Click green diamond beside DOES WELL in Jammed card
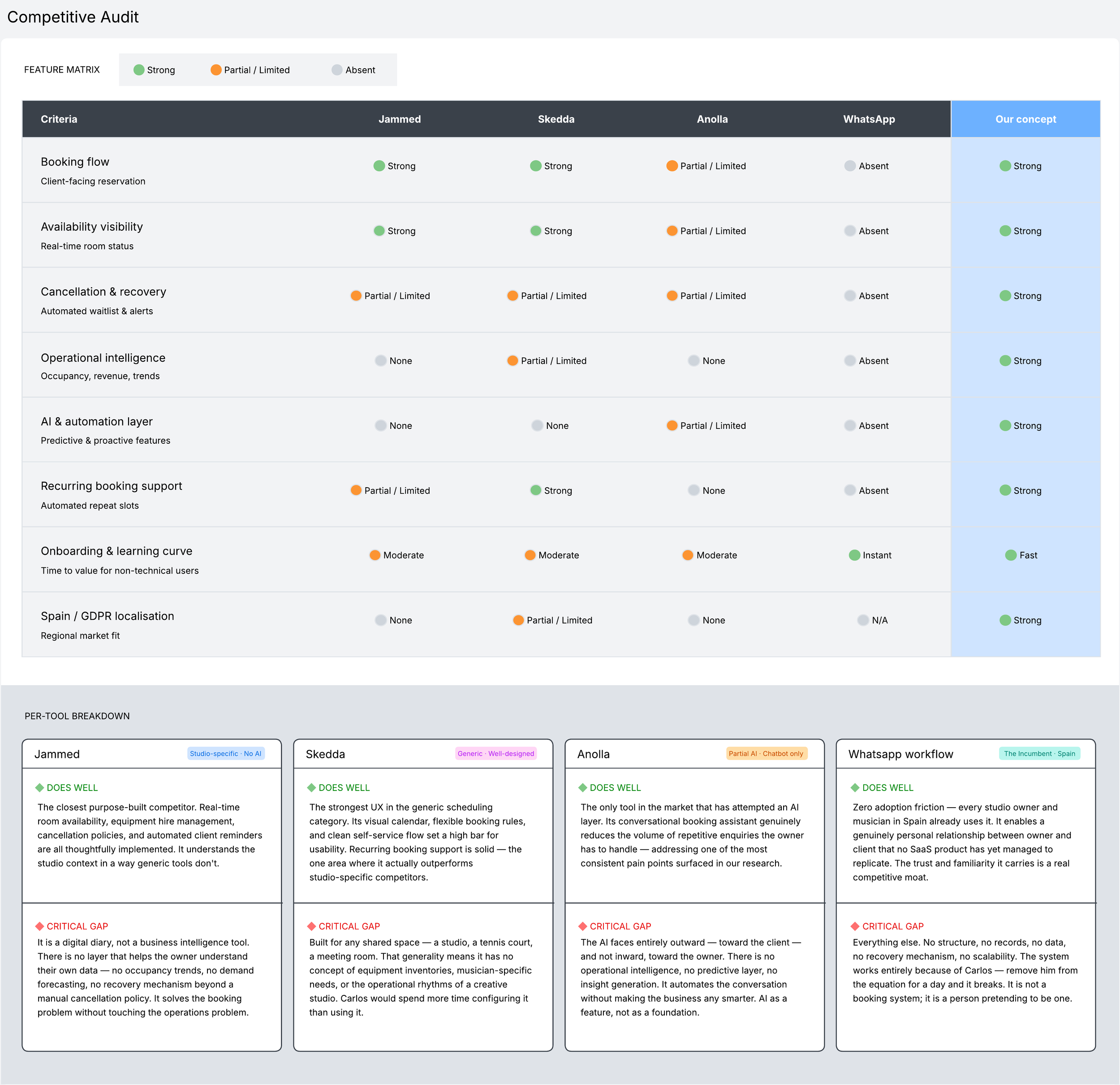Image resolution: width=1120 pixels, height=1085 pixels. coord(39,788)
